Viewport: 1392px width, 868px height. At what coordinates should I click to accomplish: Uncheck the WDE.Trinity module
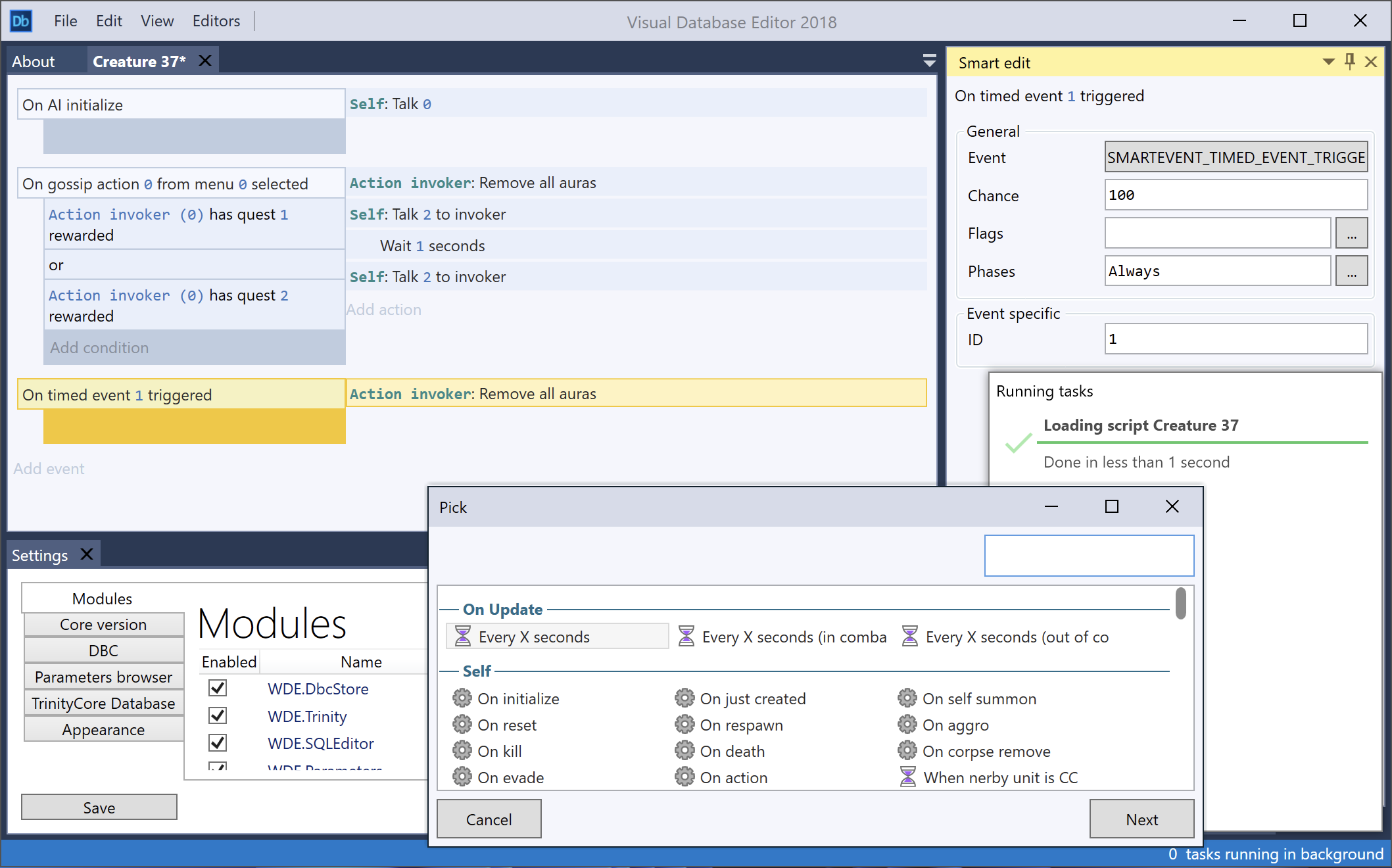tap(217, 715)
